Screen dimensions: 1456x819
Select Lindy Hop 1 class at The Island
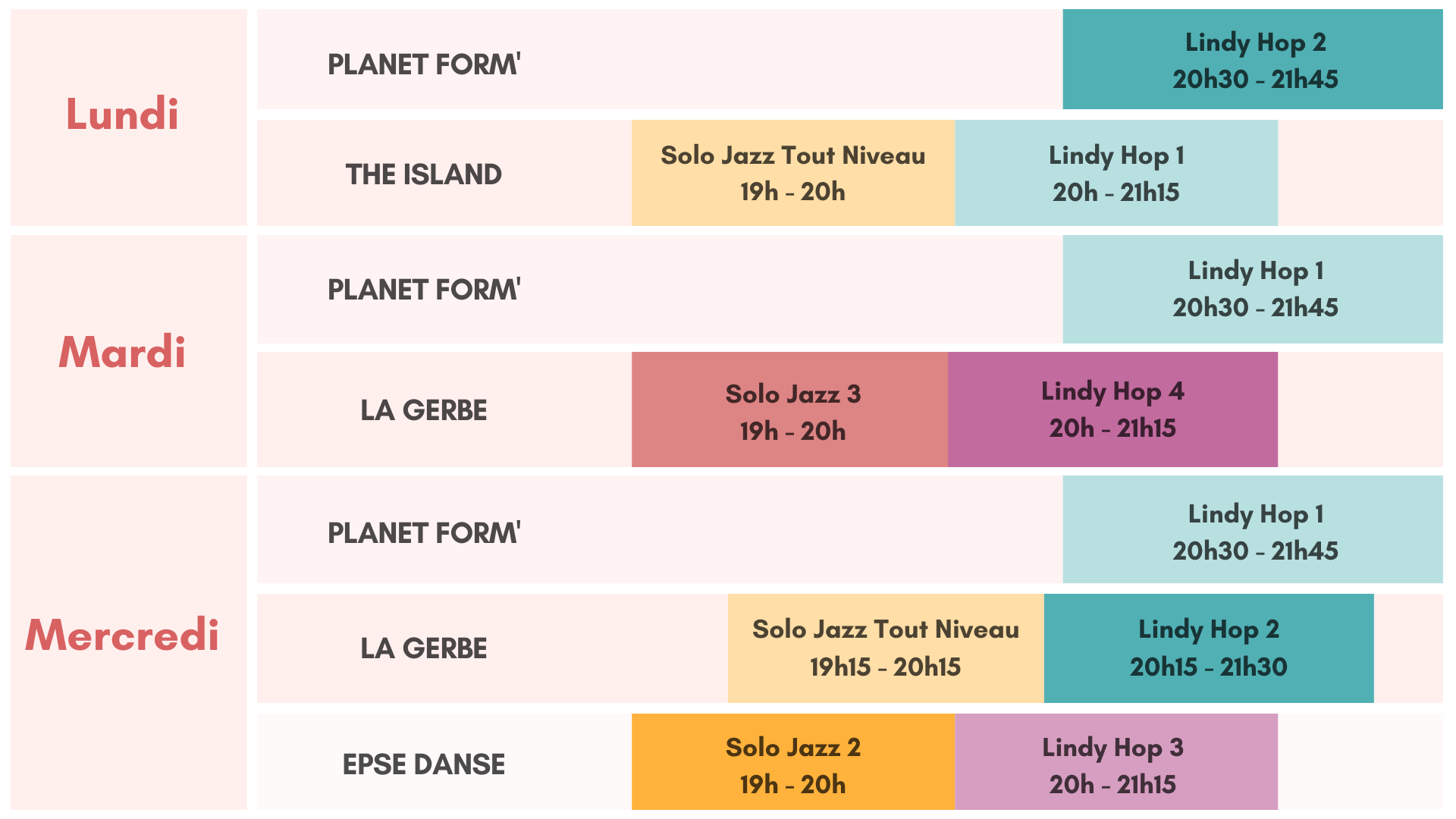[x=1116, y=173]
